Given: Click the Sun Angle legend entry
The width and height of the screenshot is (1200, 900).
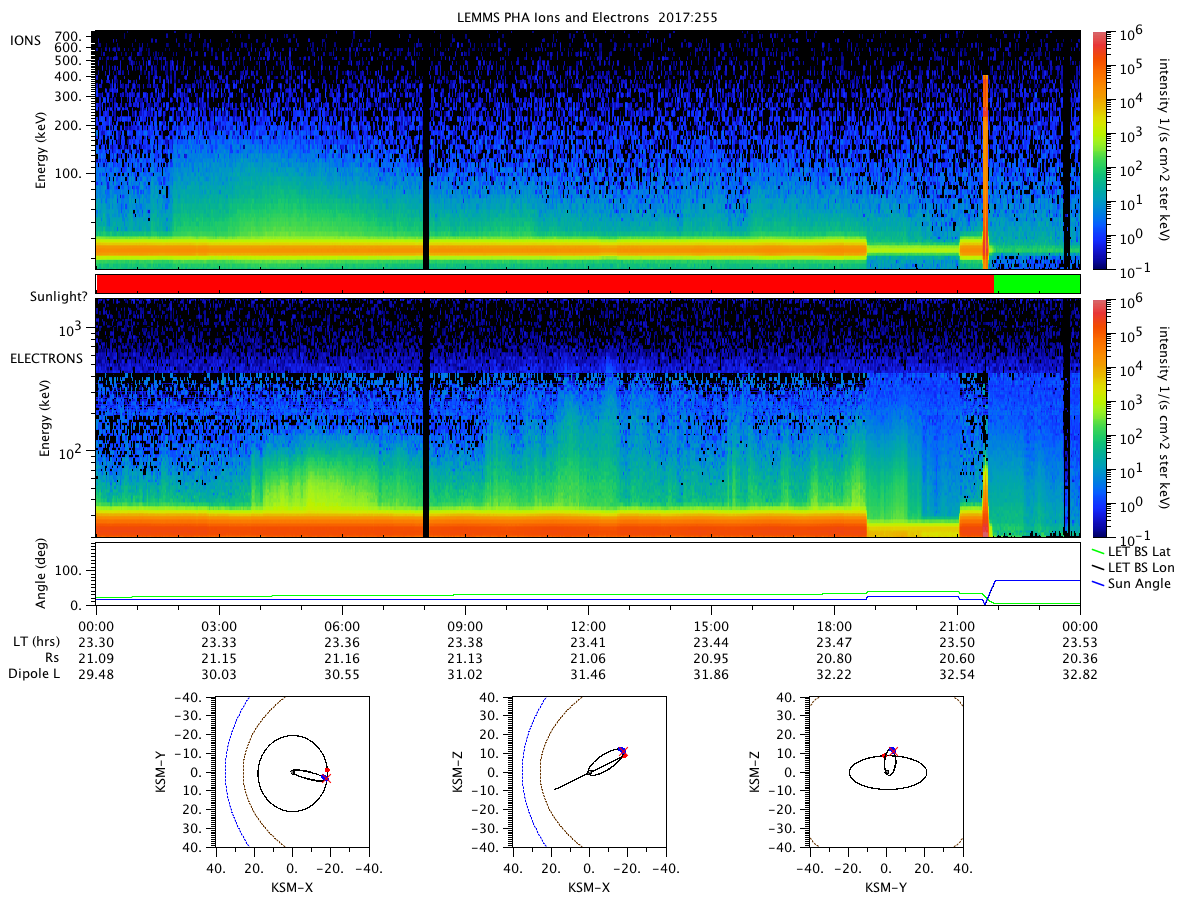Looking at the screenshot, I should (1133, 583).
